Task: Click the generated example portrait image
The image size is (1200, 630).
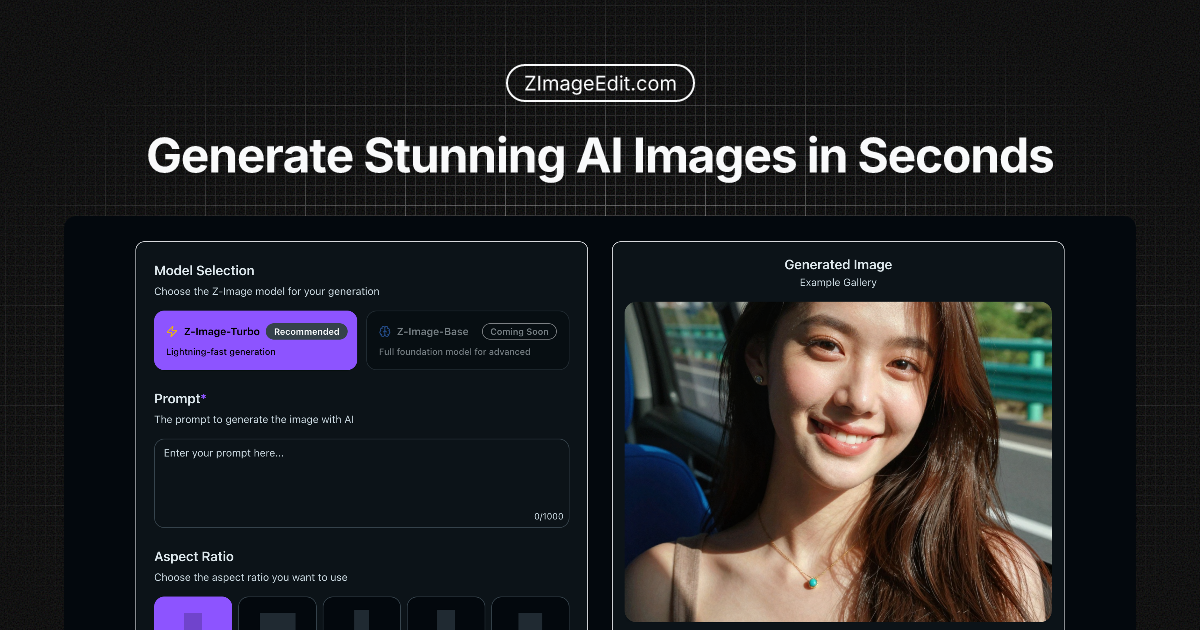Action: click(838, 460)
